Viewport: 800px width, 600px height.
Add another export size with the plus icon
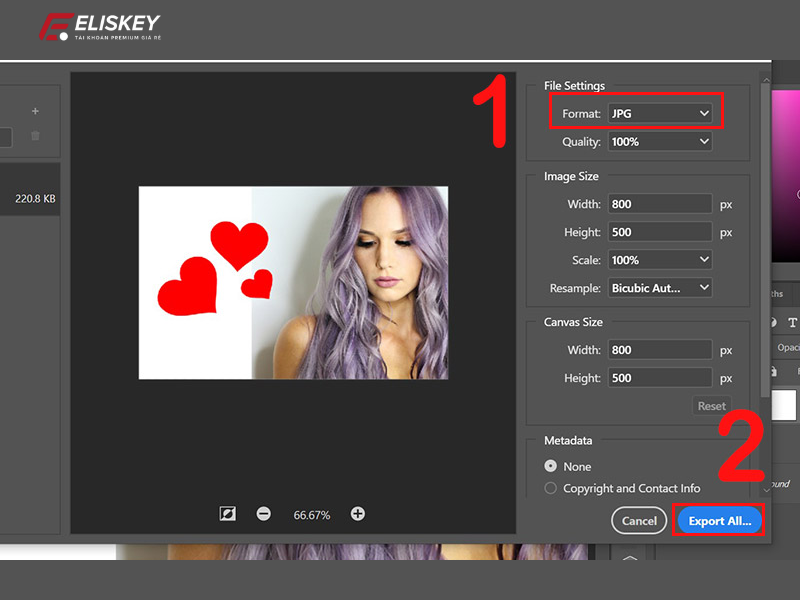(x=35, y=110)
